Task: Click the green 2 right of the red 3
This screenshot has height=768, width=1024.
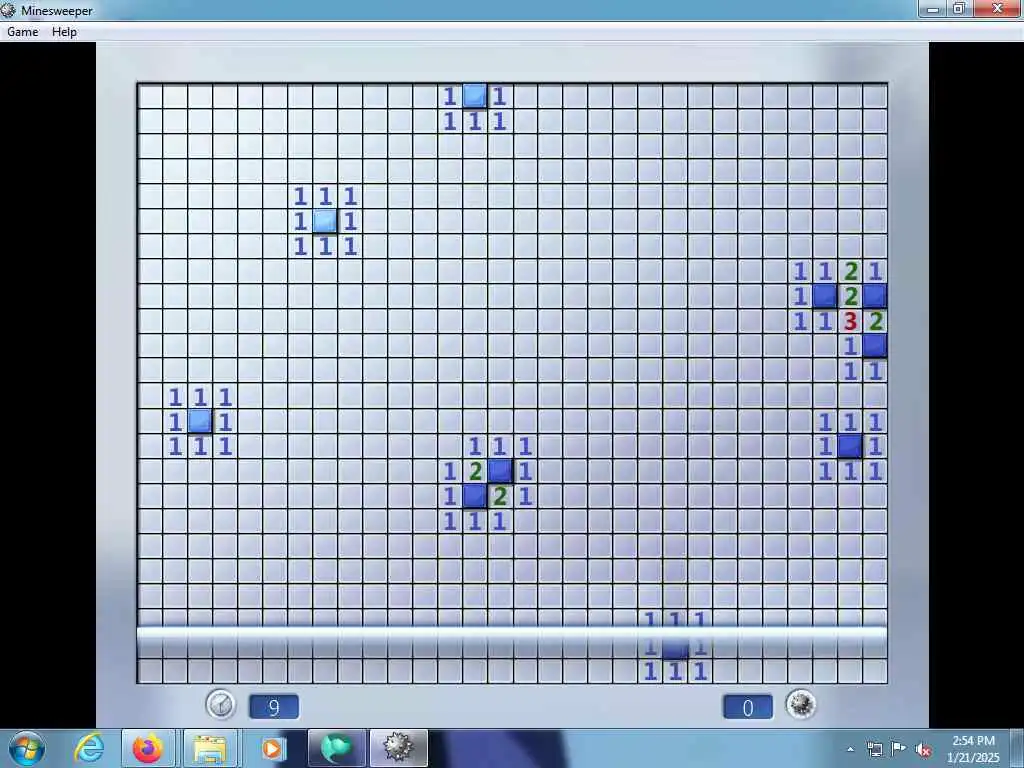Action: [x=875, y=321]
